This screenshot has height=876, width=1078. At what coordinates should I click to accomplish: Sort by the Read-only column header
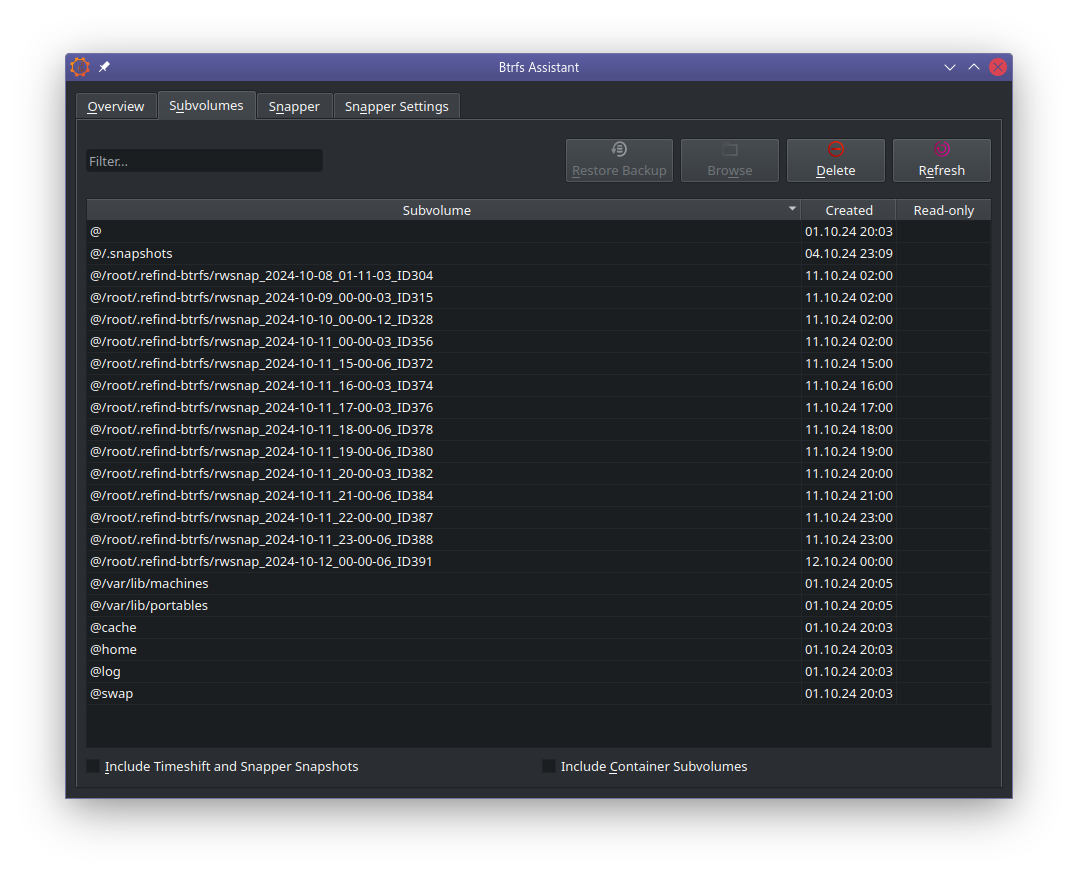[943, 210]
